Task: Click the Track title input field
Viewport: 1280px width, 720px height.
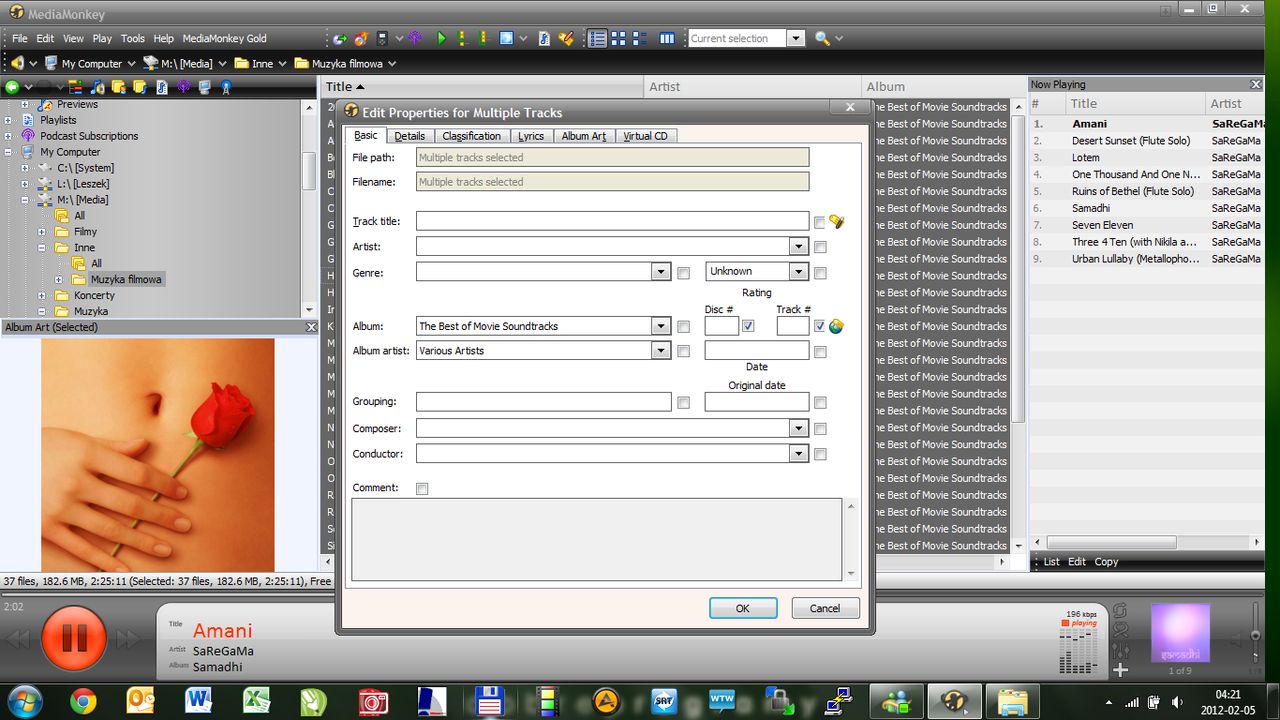Action: 612,221
